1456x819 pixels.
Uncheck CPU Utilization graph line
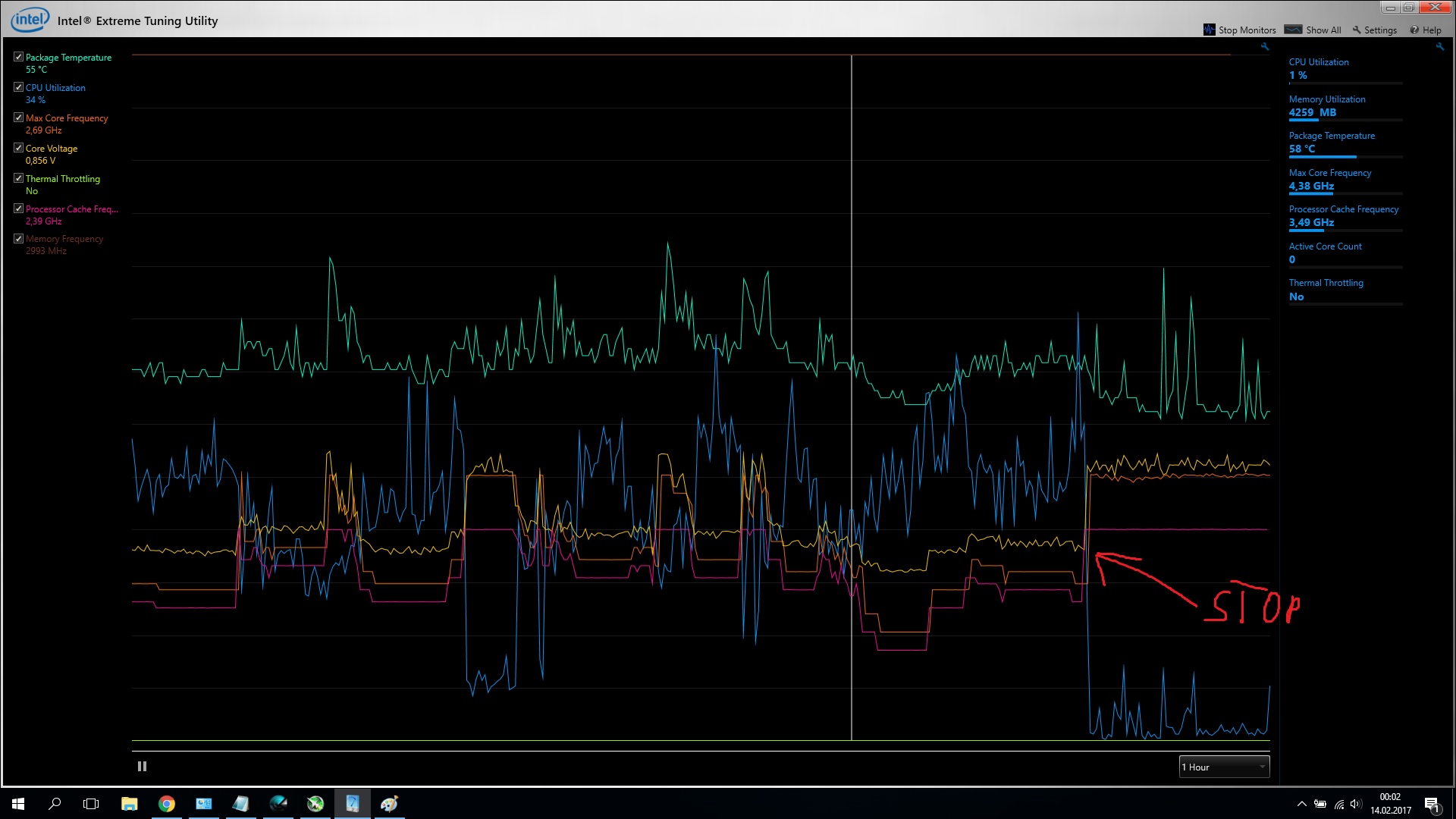pyautogui.click(x=18, y=87)
